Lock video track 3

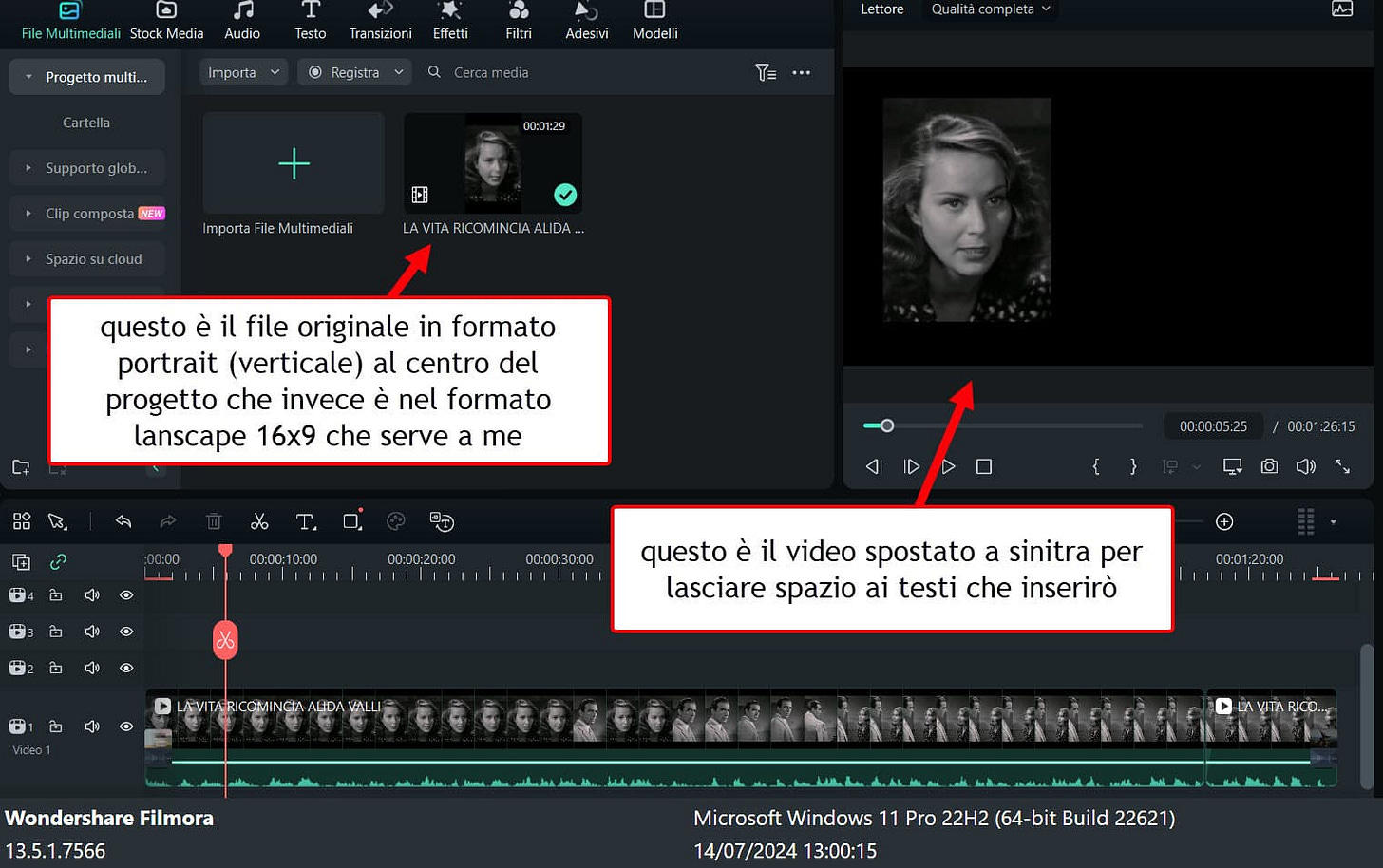coord(56,632)
